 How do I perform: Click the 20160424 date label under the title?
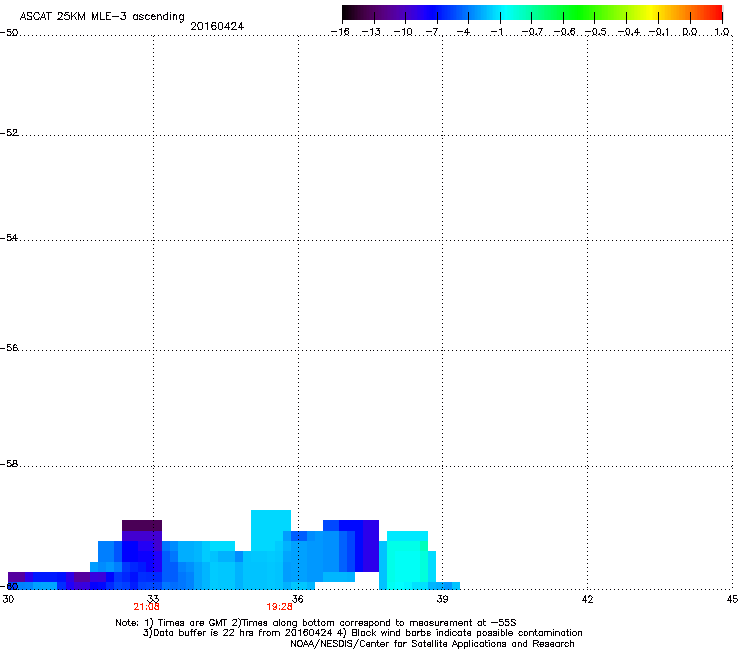(x=217, y=26)
